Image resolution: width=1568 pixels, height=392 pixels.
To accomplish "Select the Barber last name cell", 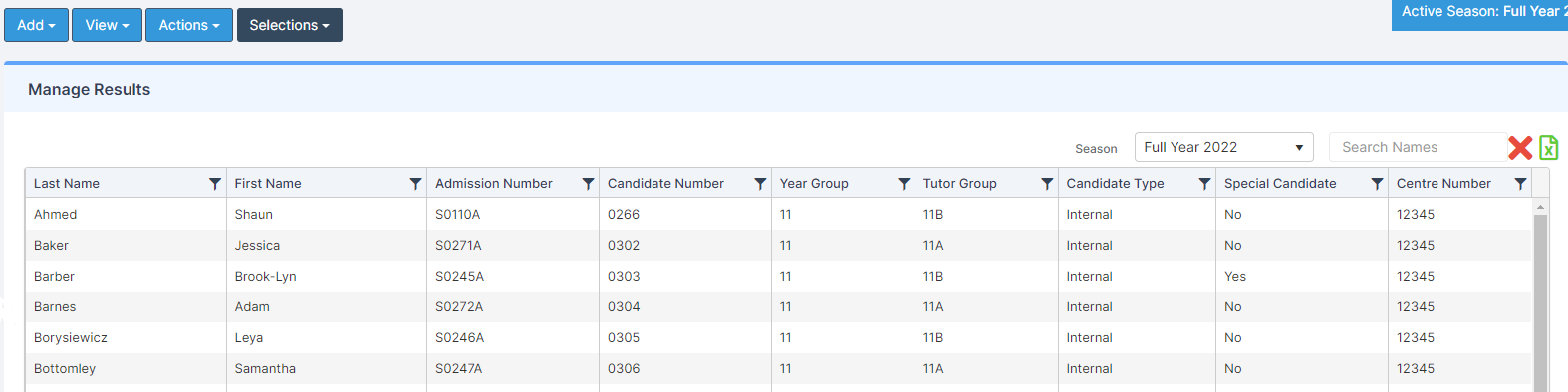I will pos(126,277).
